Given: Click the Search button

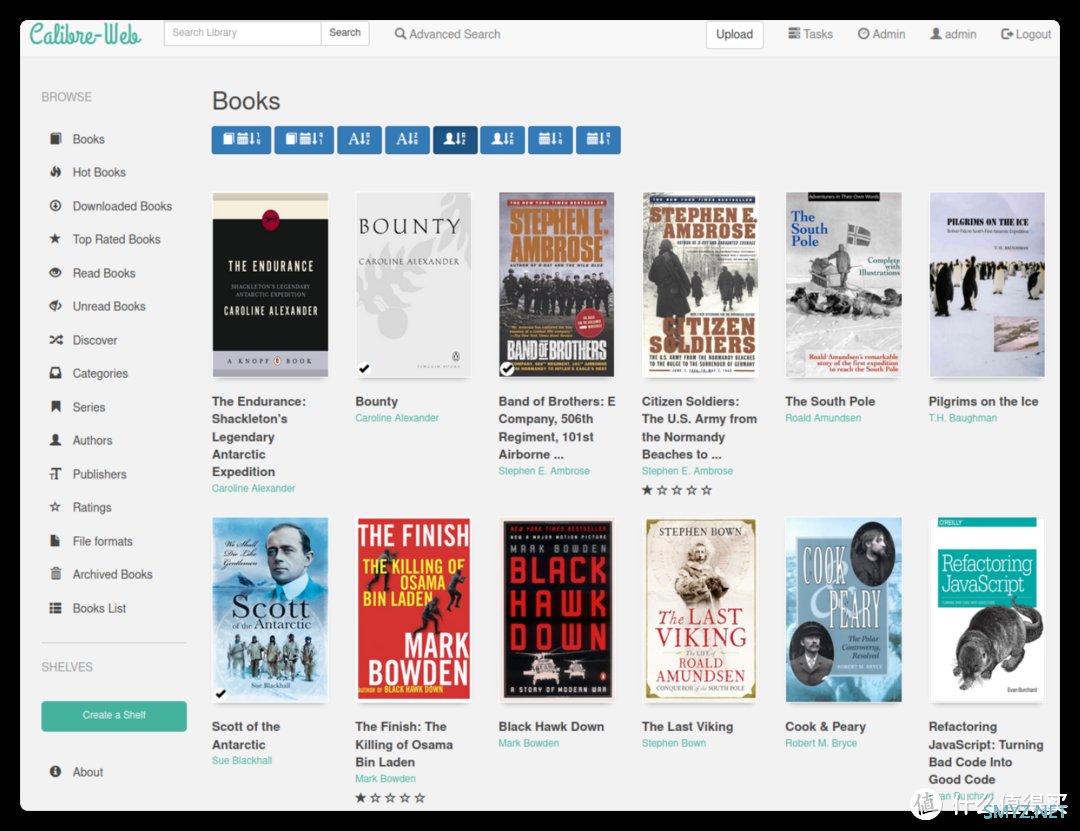Looking at the screenshot, I should [345, 33].
